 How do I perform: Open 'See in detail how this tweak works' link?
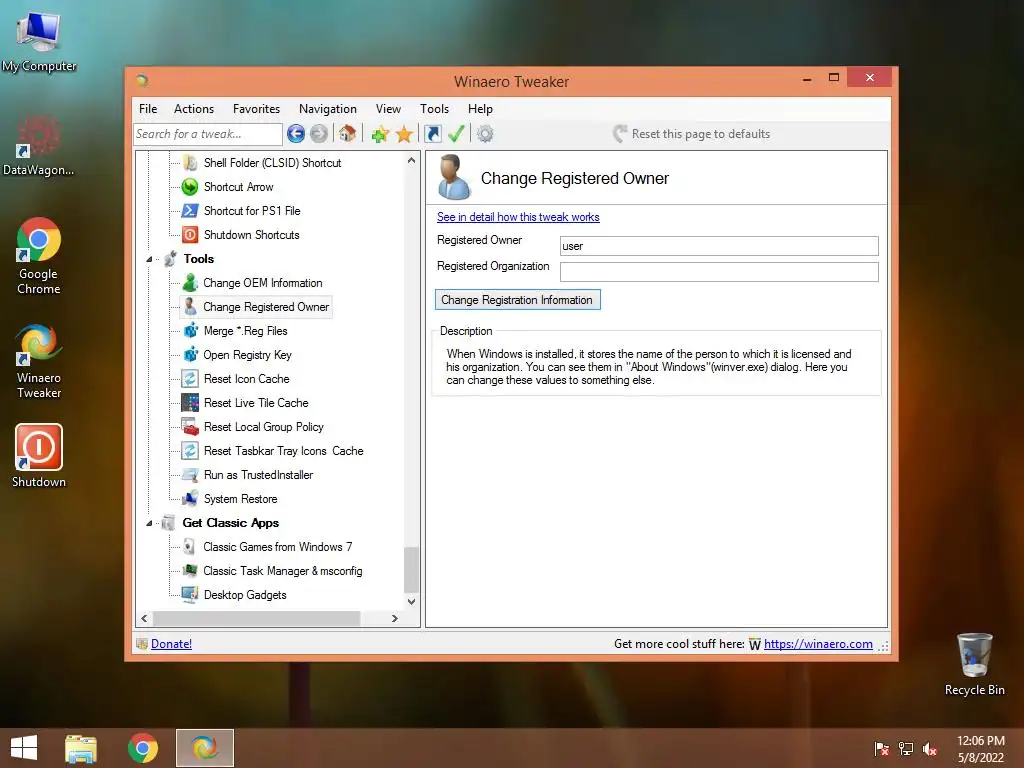tap(518, 217)
